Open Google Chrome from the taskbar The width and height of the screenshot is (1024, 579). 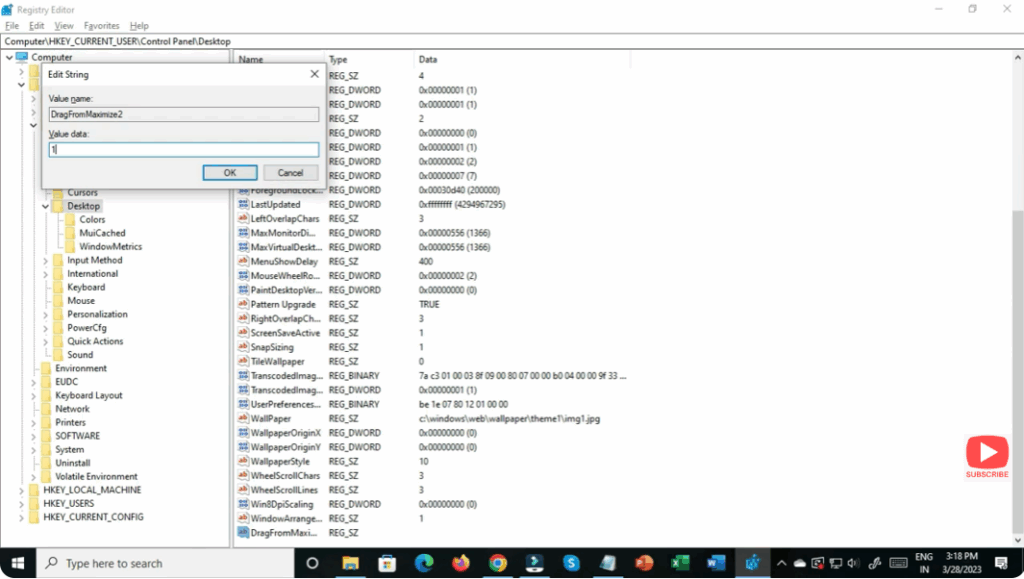coord(497,563)
